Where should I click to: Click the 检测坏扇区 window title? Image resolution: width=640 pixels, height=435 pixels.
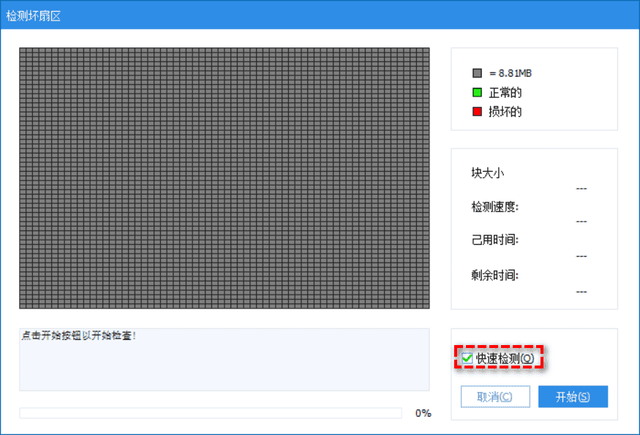(x=33, y=16)
